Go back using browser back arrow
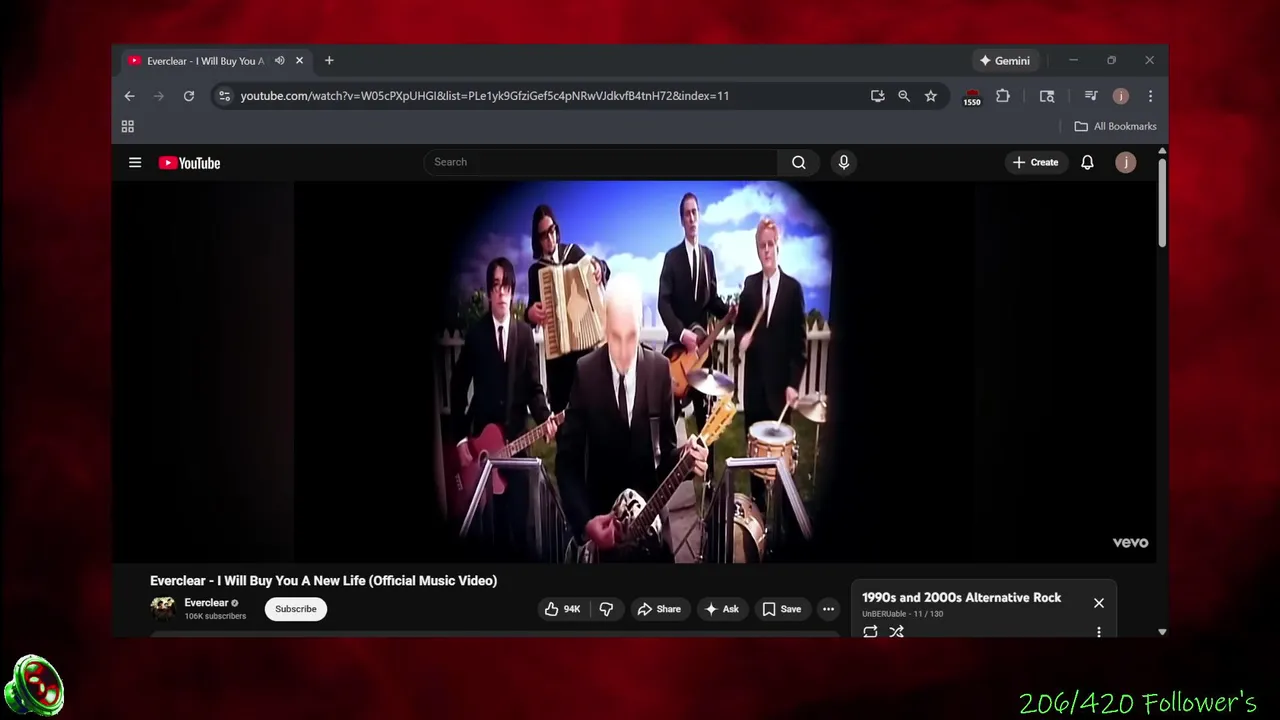This screenshot has height=720, width=1280. 129,96
